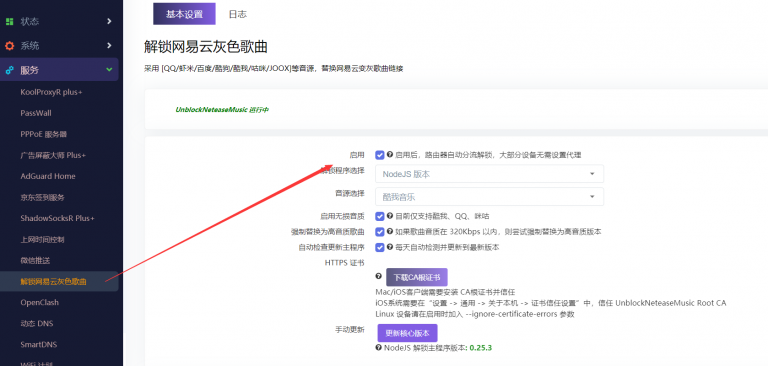Uncheck 强制替换为高音质歌曲 checkbox

tap(380, 232)
